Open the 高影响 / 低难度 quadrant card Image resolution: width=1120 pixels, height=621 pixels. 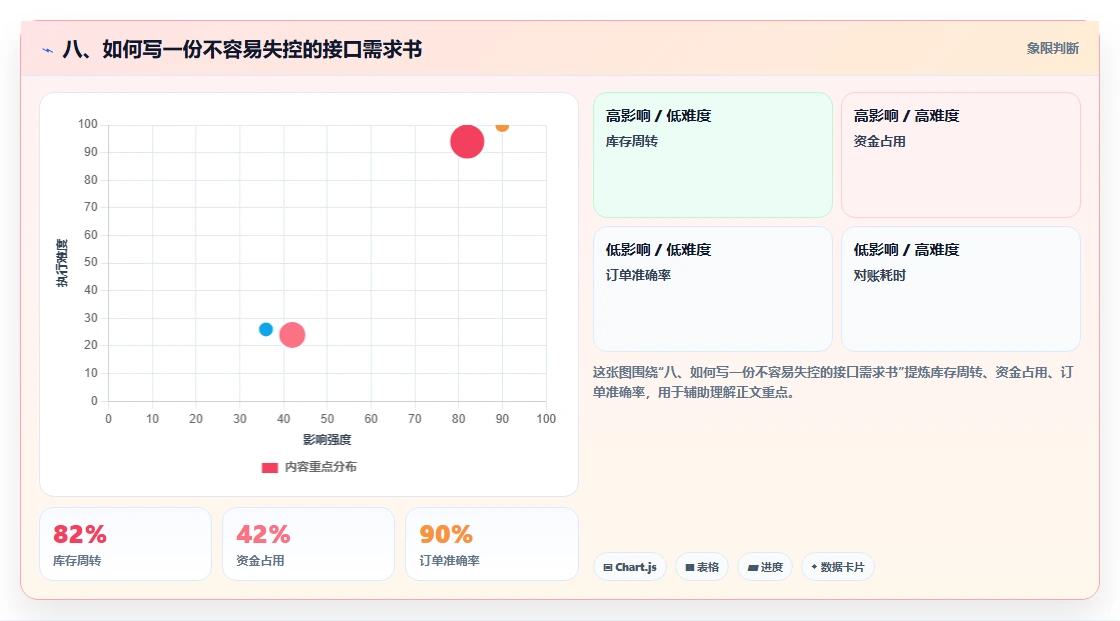coord(713,155)
